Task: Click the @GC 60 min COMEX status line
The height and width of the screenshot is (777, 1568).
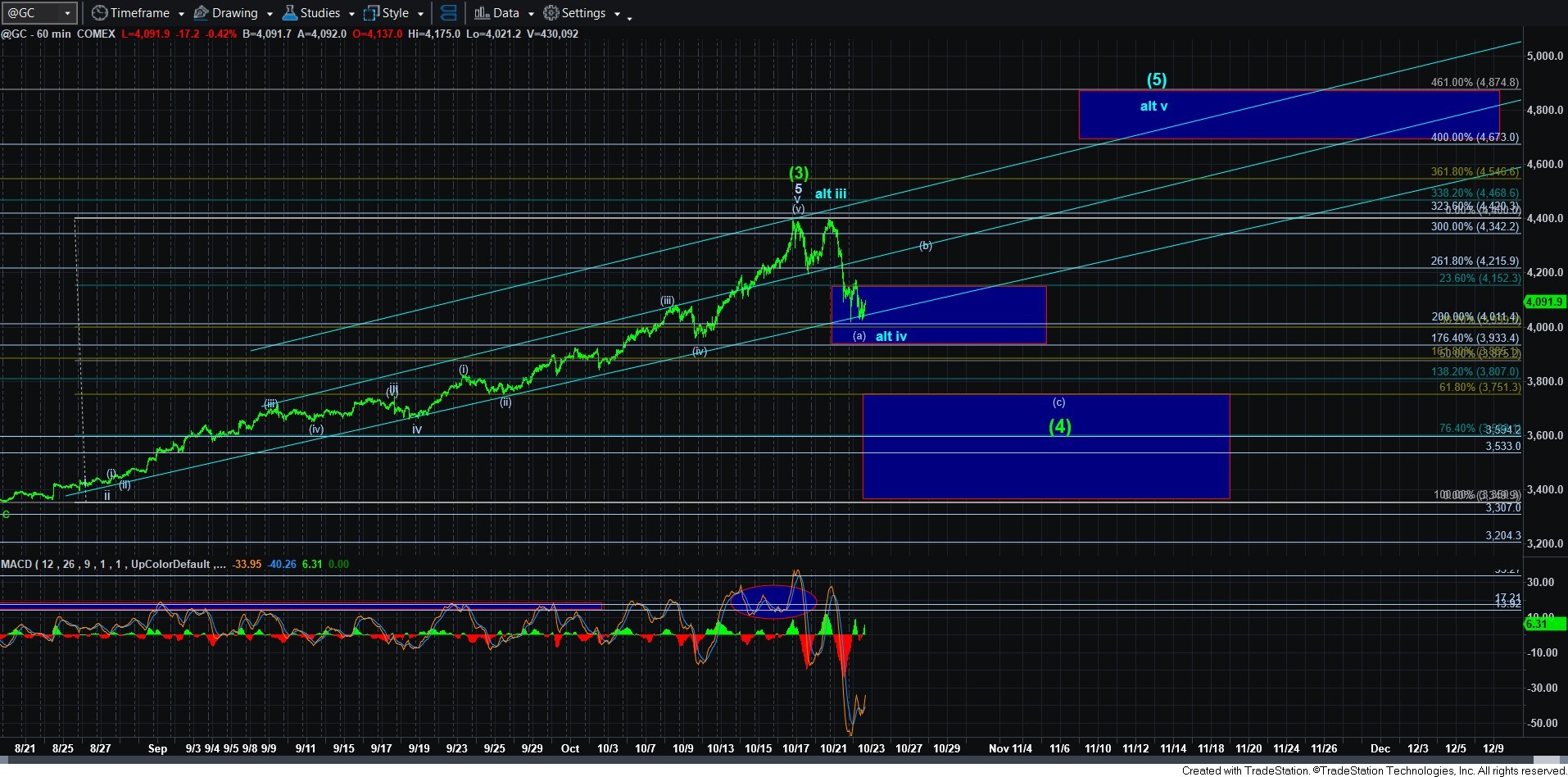Action: (57, 34)
